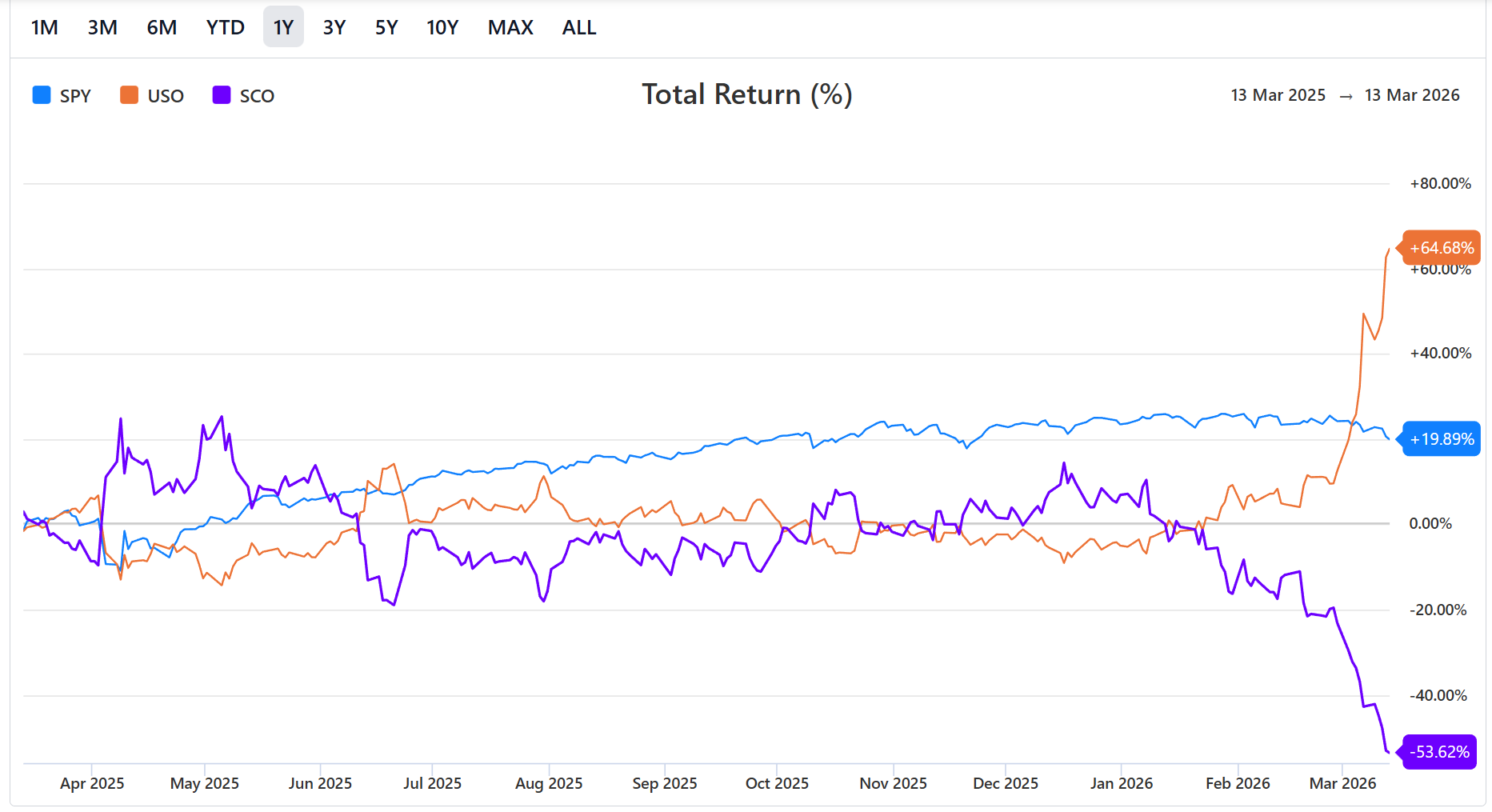Viewport: 1492px width, 812px height.
Task: Click the -40.00% y-axis label
Action: 1438,696
